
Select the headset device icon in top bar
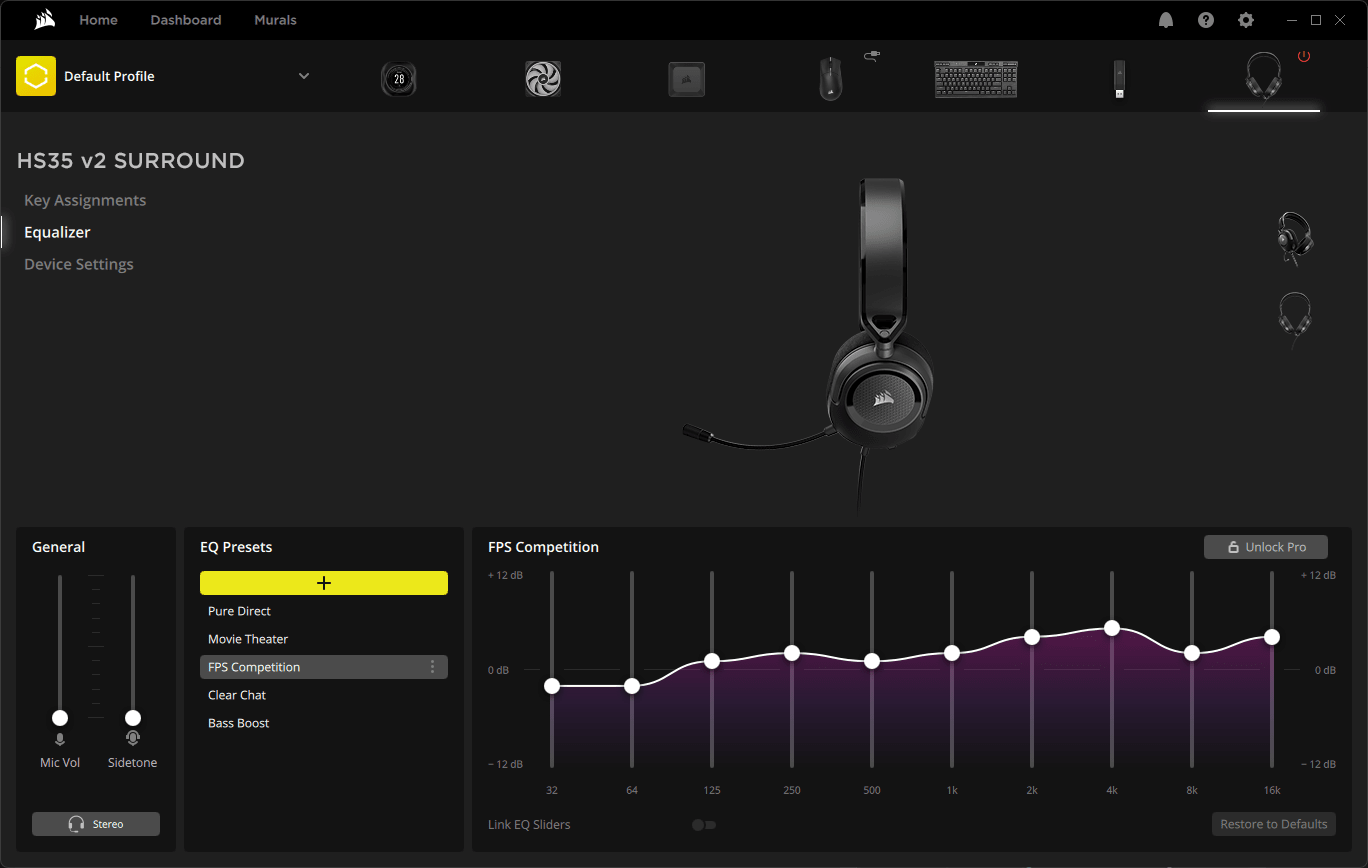coord(1264,76)
